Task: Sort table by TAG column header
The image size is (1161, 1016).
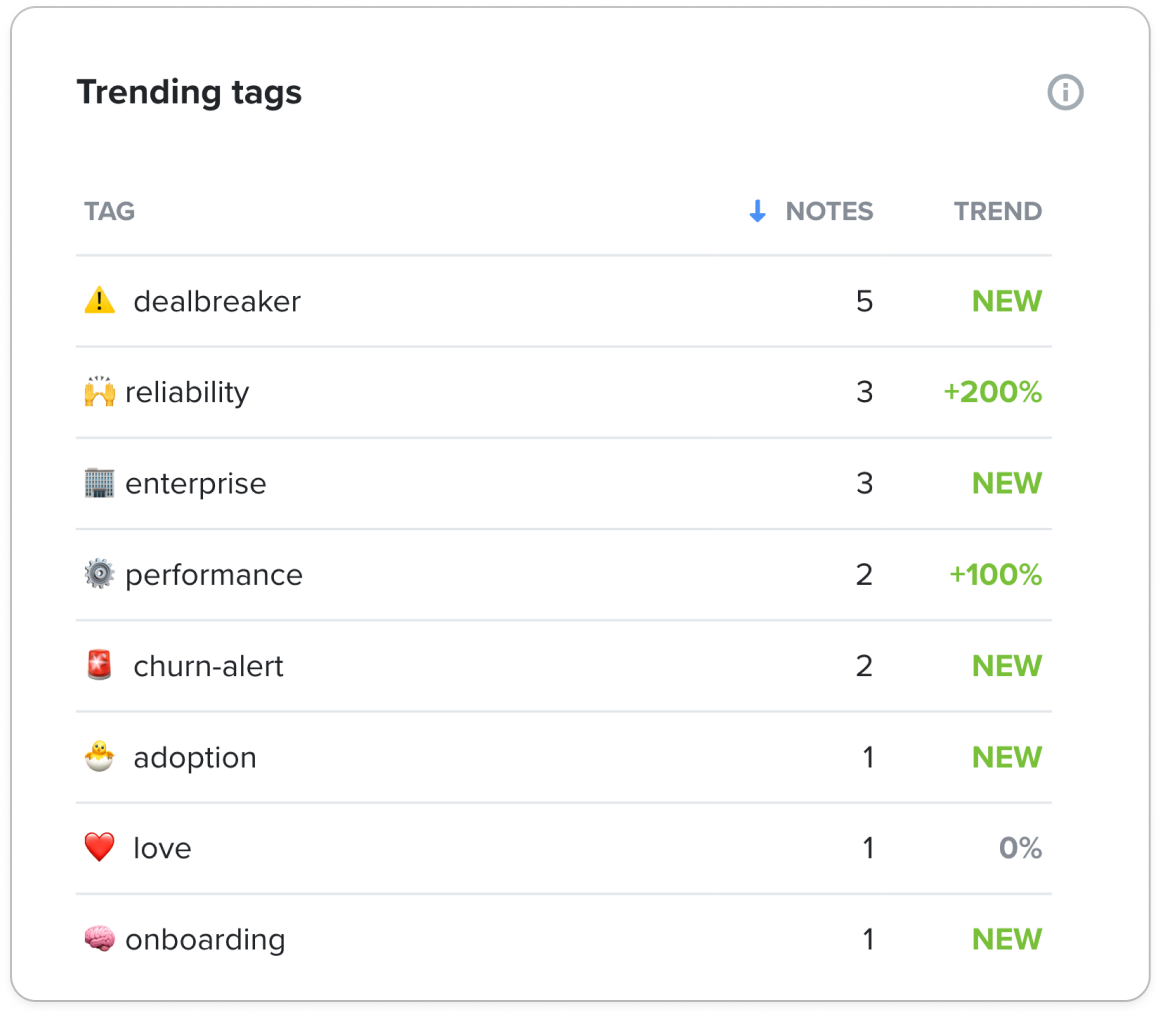Action: (x=110, y=211)
